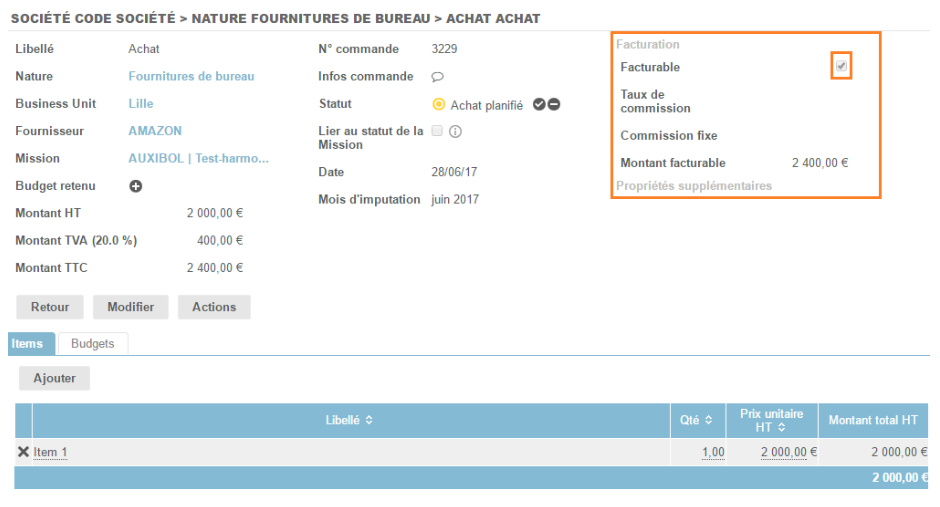Viewport: 940px width, 507px height.
Task: Click the info icon next to Lier au statut
Action: pyautogui.click(x=454, y=131)
